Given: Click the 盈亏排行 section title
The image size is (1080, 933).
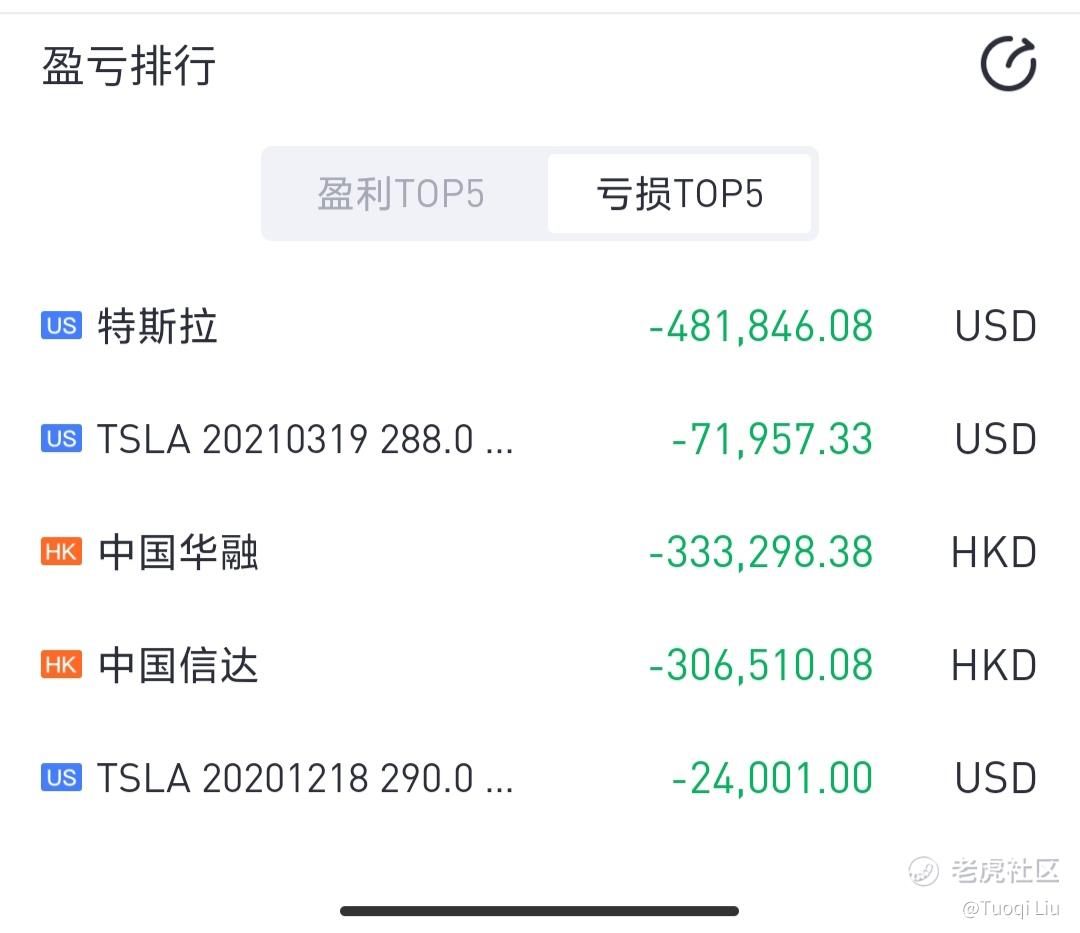Looking at the screenshot, I should pos(129,66).
